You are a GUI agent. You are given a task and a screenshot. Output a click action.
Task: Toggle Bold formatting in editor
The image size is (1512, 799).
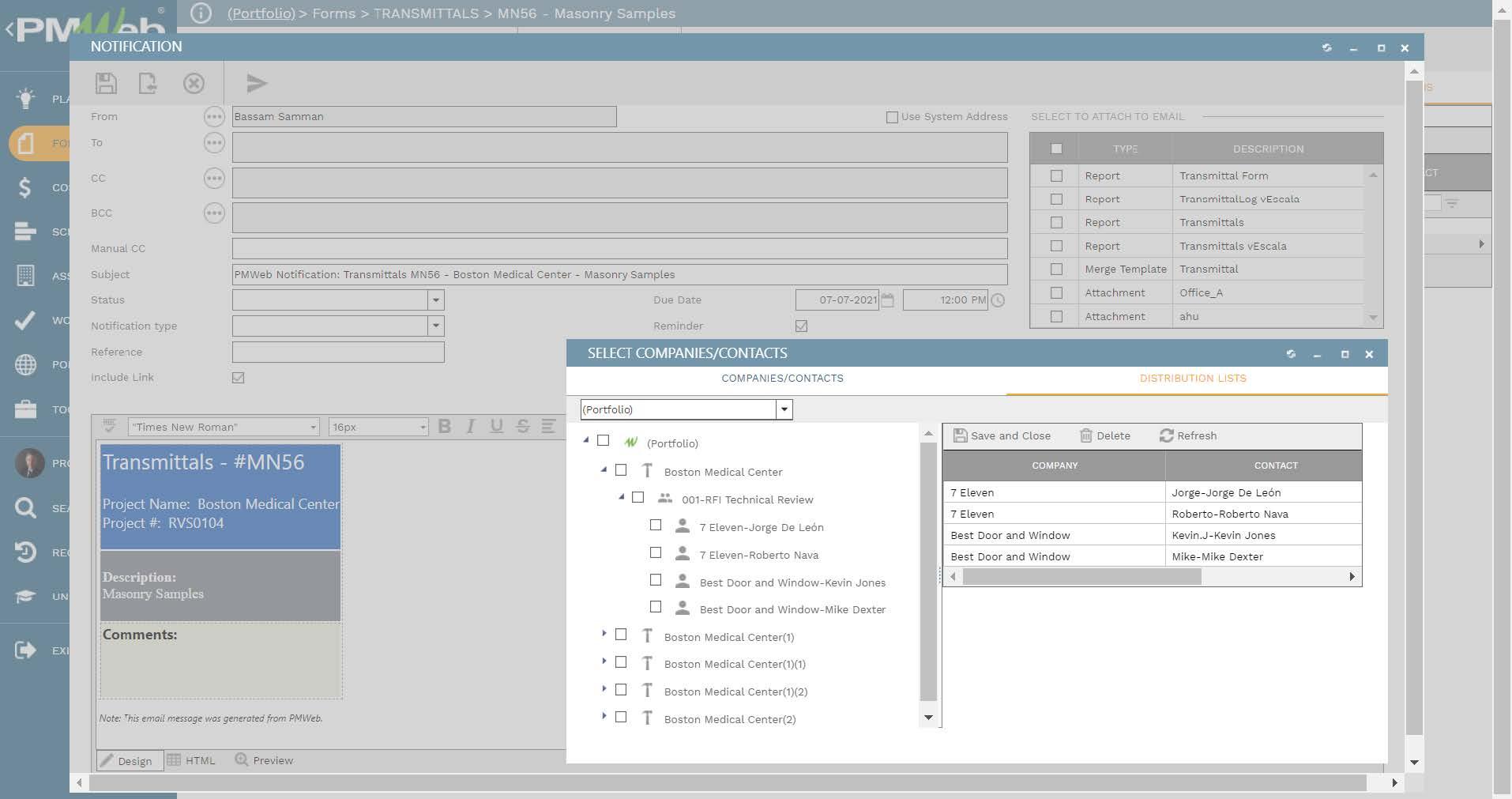445,427
